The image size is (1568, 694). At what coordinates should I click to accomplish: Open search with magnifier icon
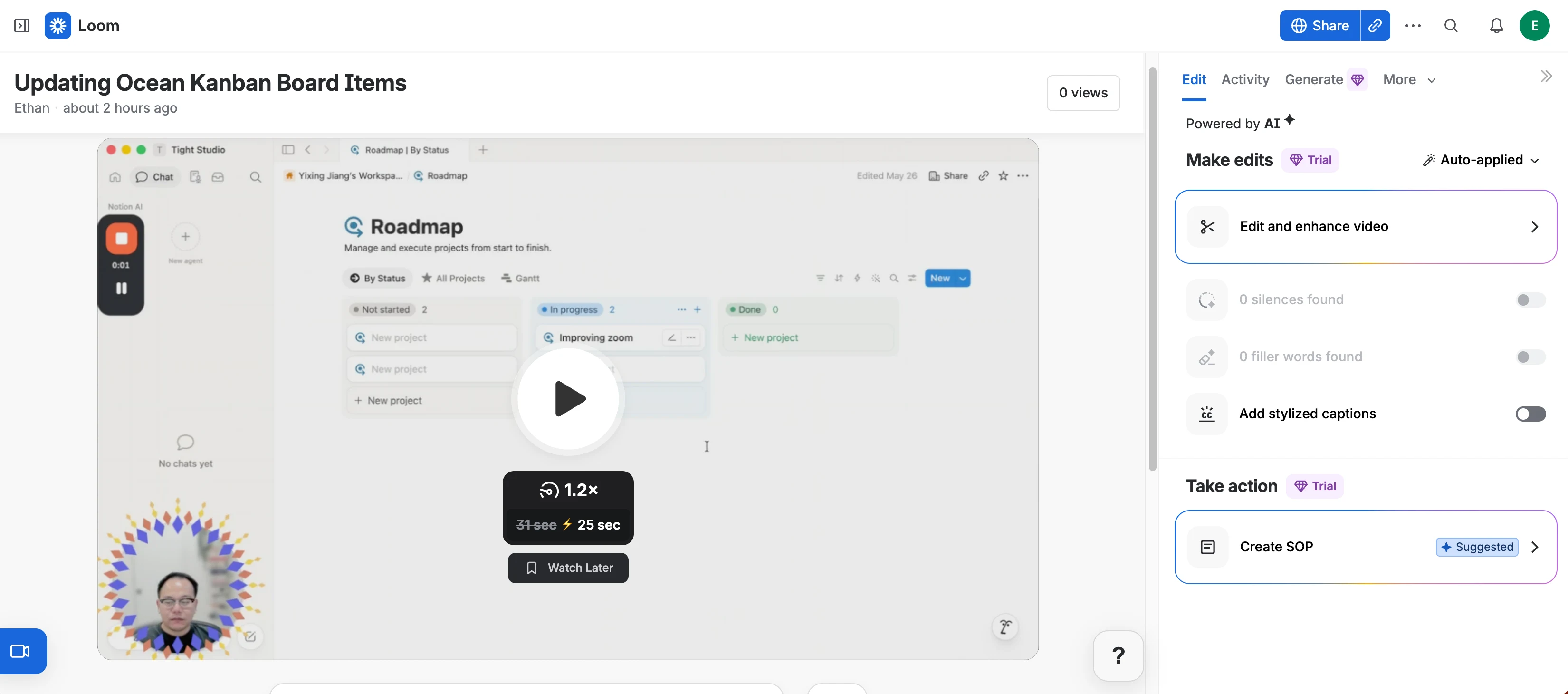pyautogui.click(x=1451, y=26)
